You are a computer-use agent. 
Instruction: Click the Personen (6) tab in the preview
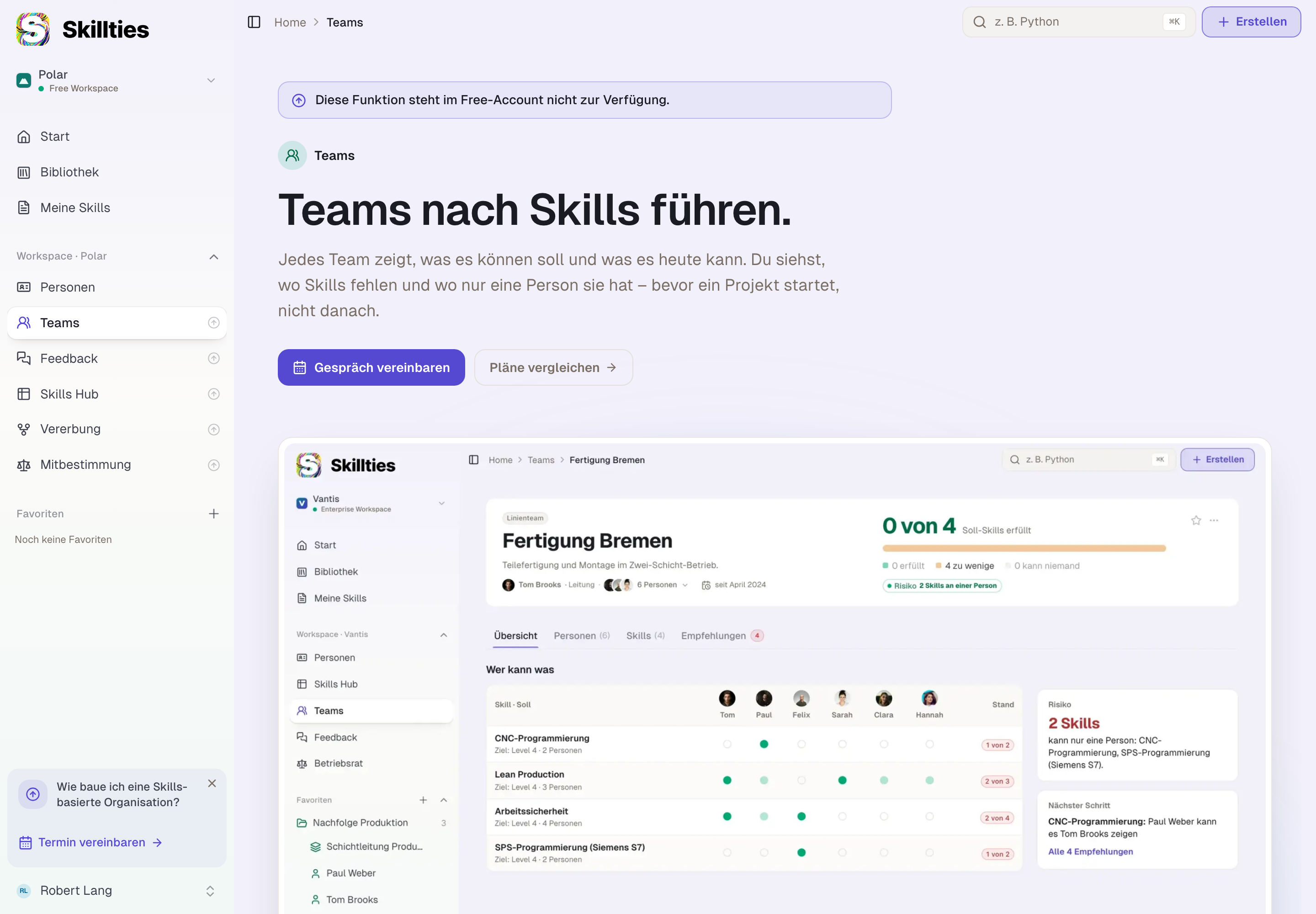pos(581,636)
